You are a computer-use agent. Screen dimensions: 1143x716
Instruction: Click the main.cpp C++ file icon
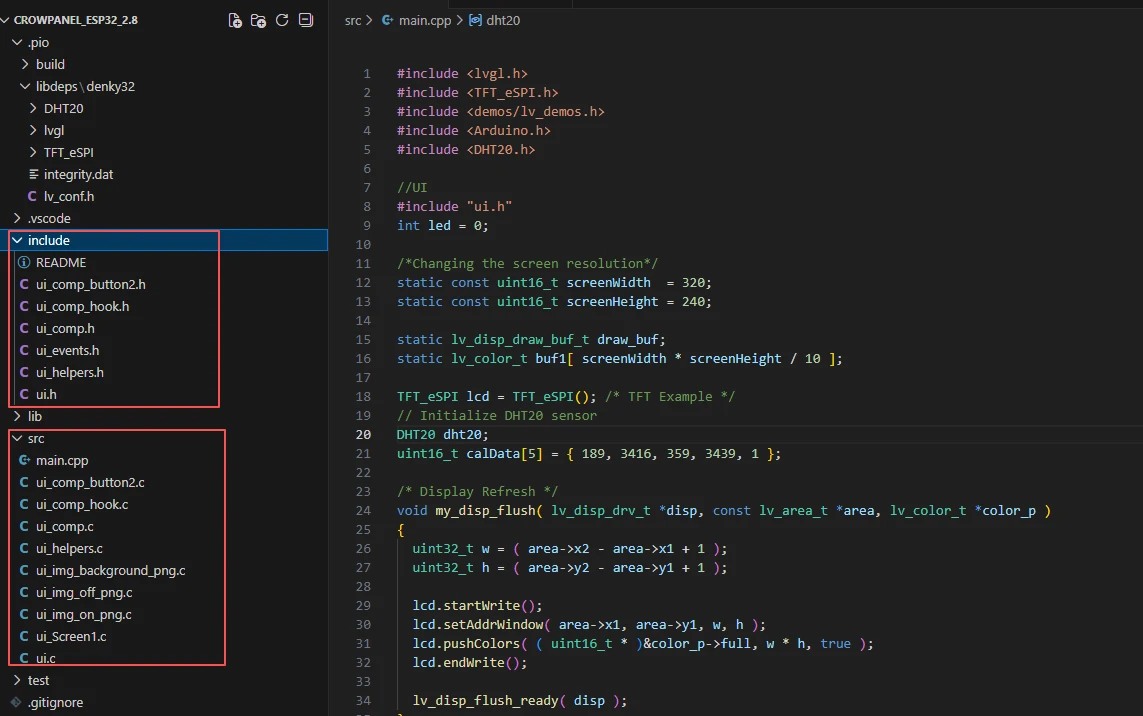point(24,461)
